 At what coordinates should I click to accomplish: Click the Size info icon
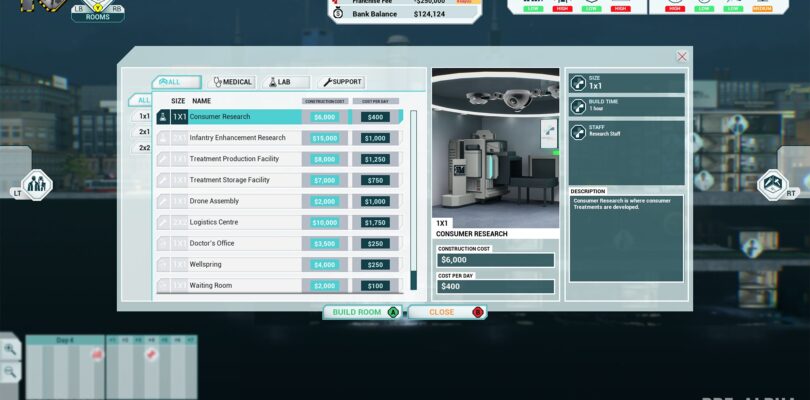578,83
